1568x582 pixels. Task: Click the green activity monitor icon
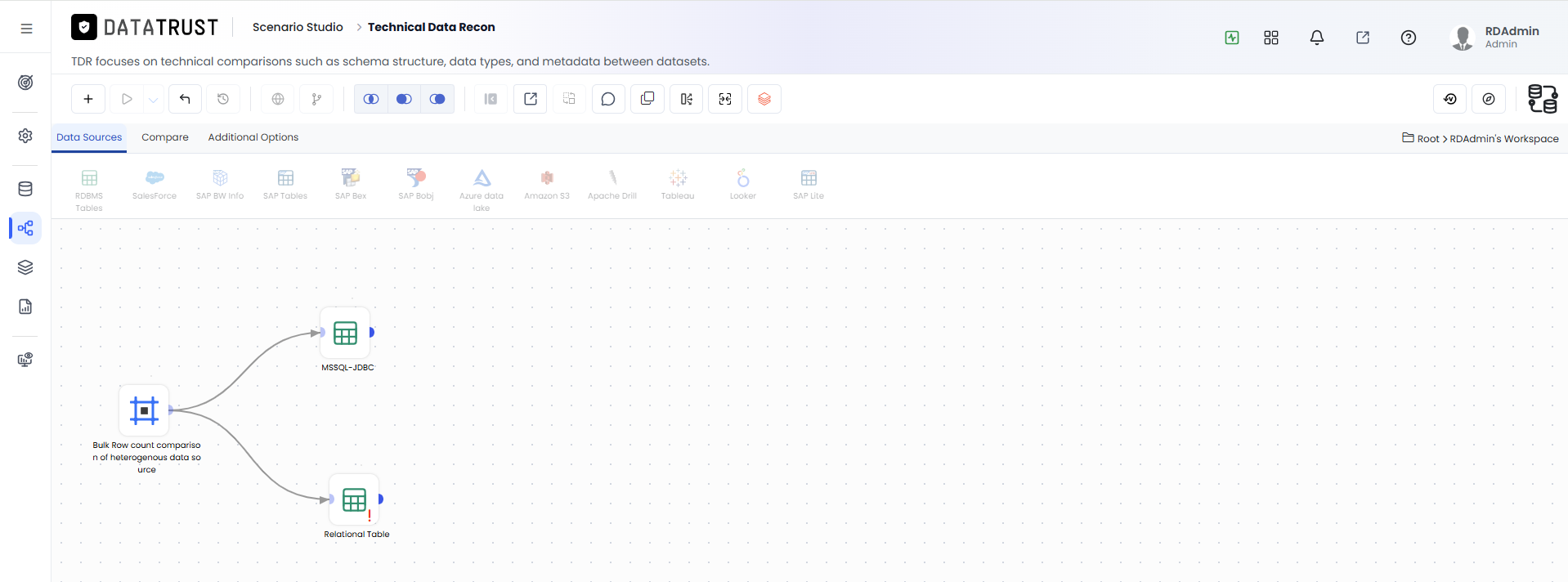tap(1232, 38)
